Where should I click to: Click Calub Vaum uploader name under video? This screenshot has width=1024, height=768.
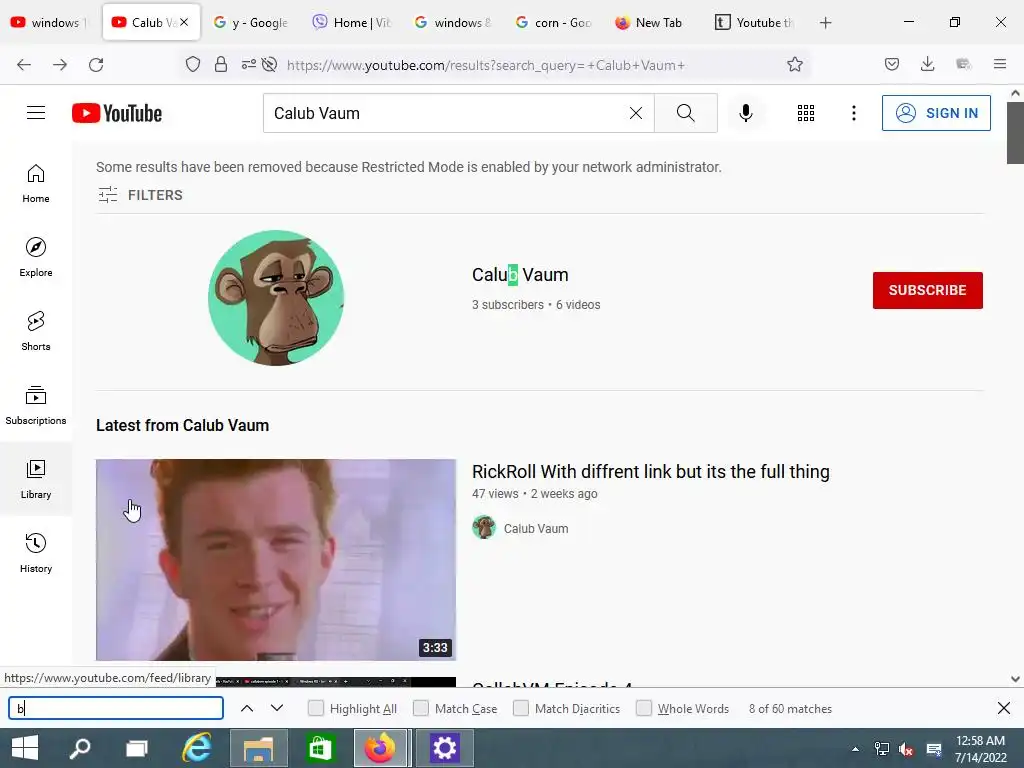[536, 528]
